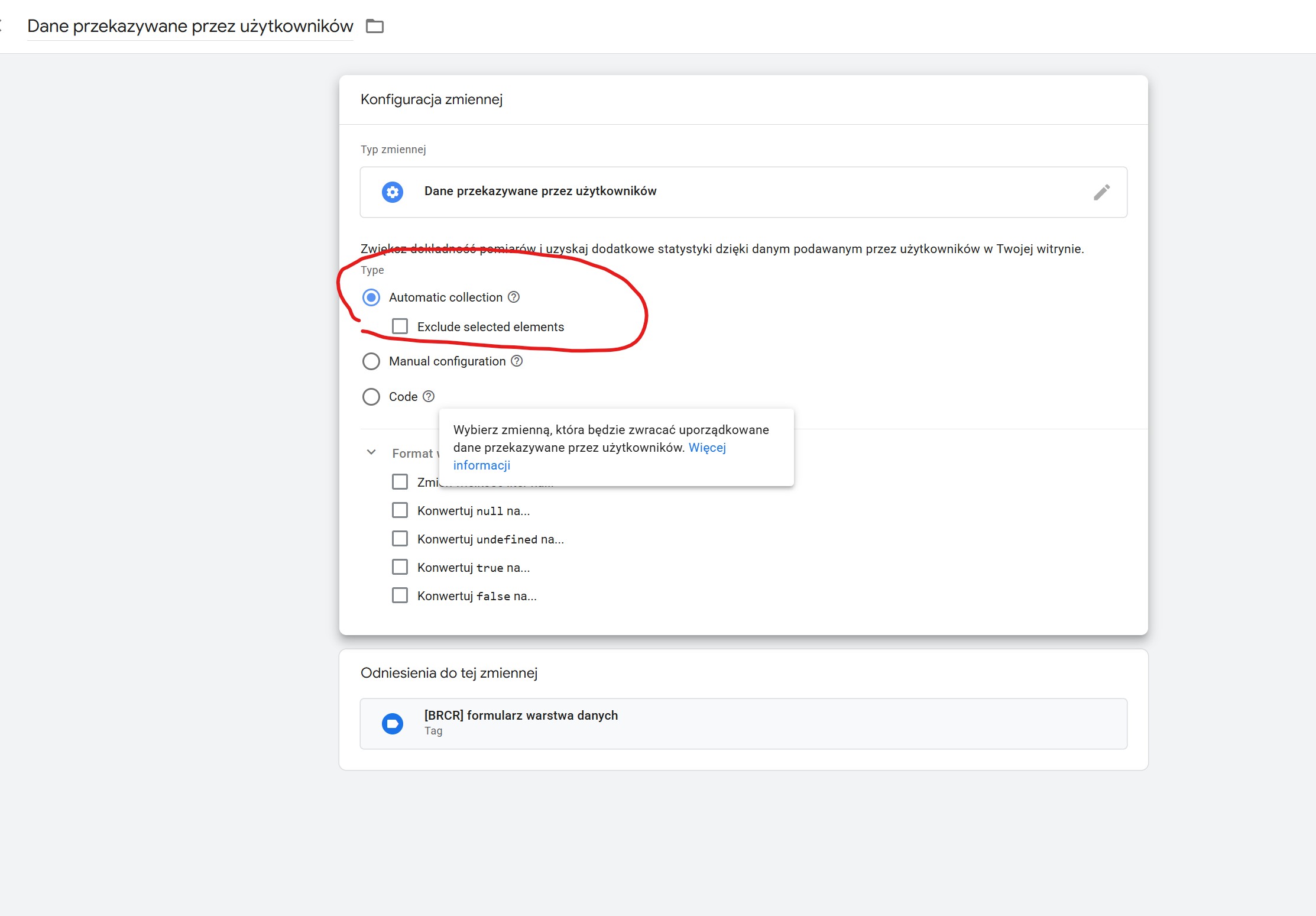Toggle the Konwertuj false na... checkbox
This screenshot has height=916, width=1316.
pyautogui.click(x=400, y=595)
